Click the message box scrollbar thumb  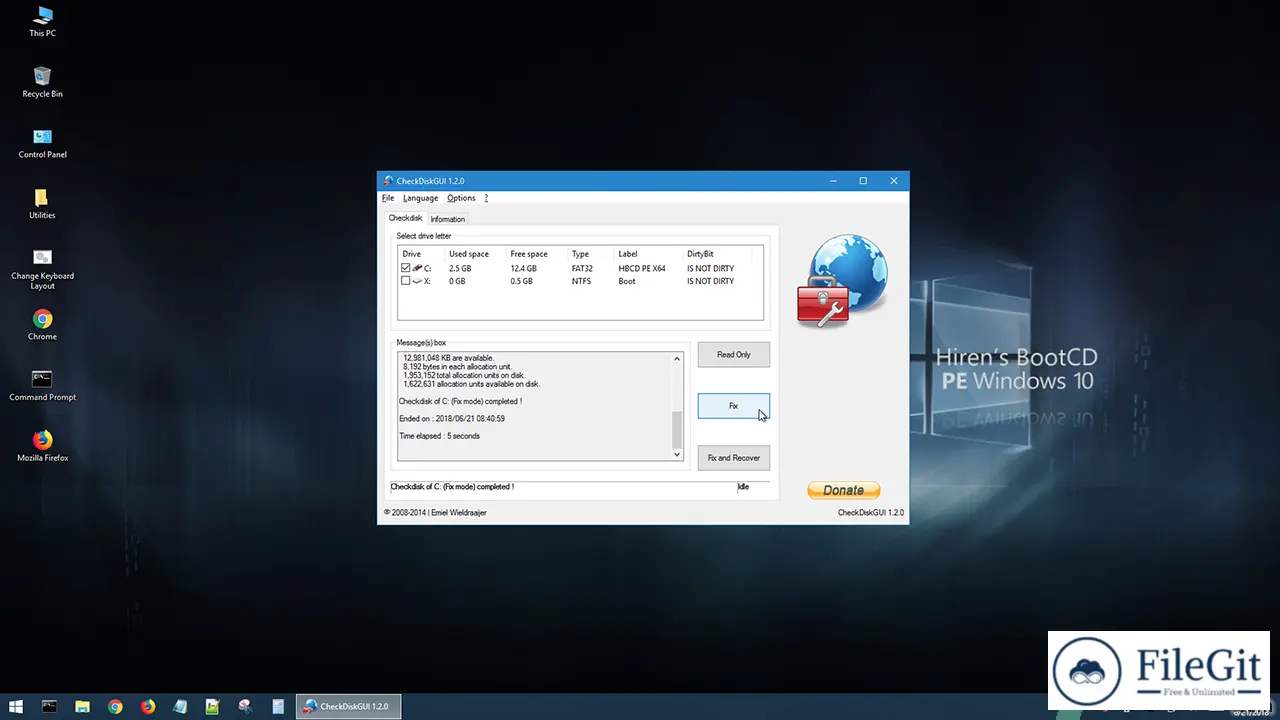(677, 428)
